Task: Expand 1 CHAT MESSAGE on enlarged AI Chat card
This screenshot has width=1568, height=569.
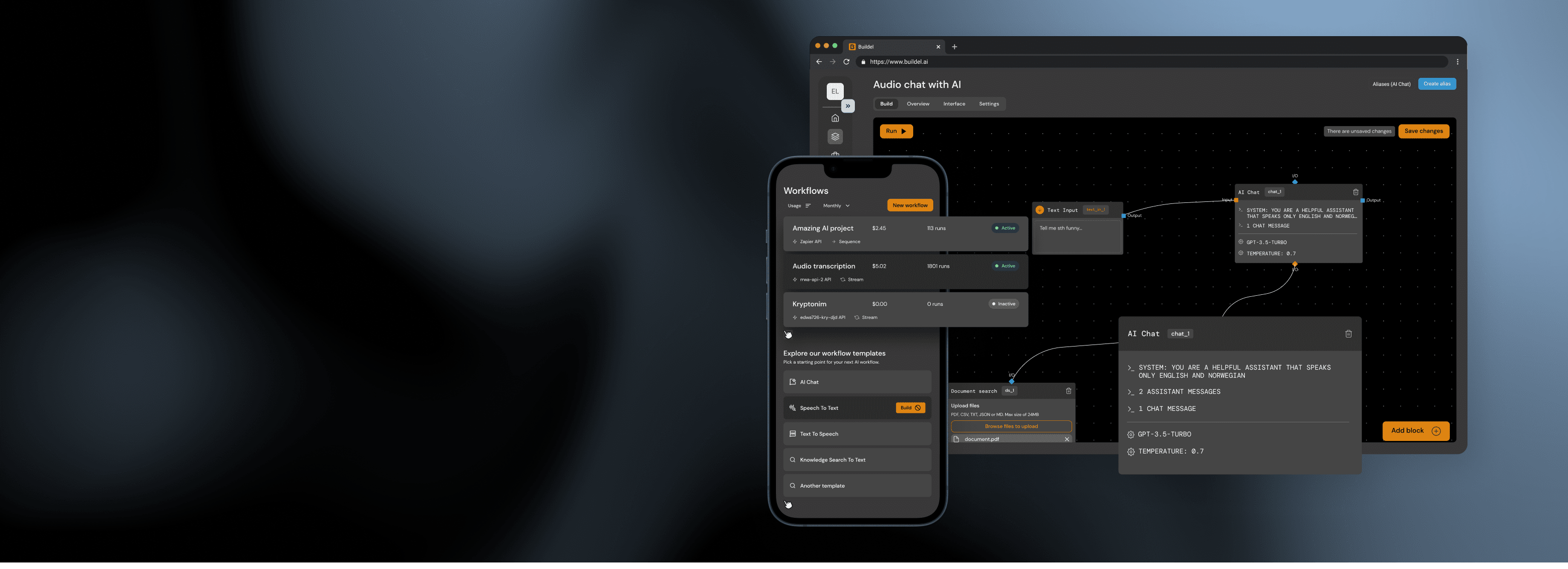Action: click(x=1161, y=409)
